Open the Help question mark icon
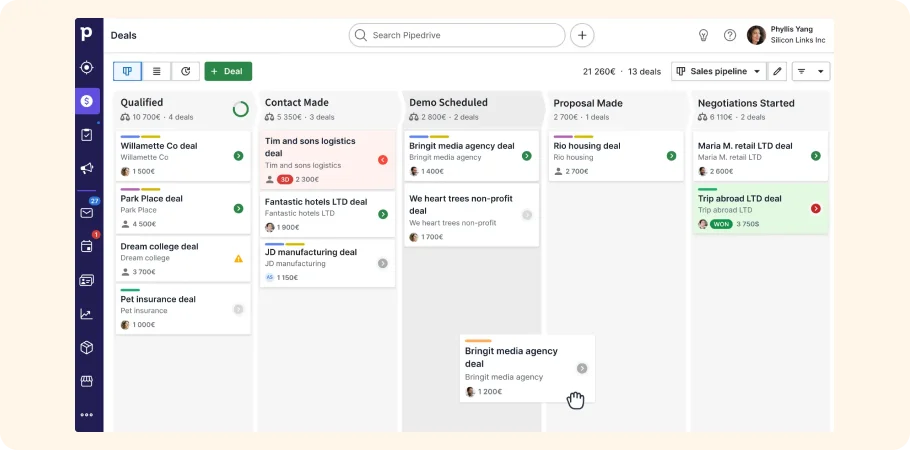Screen dimensions: 910x450 [x=730, y=35]
